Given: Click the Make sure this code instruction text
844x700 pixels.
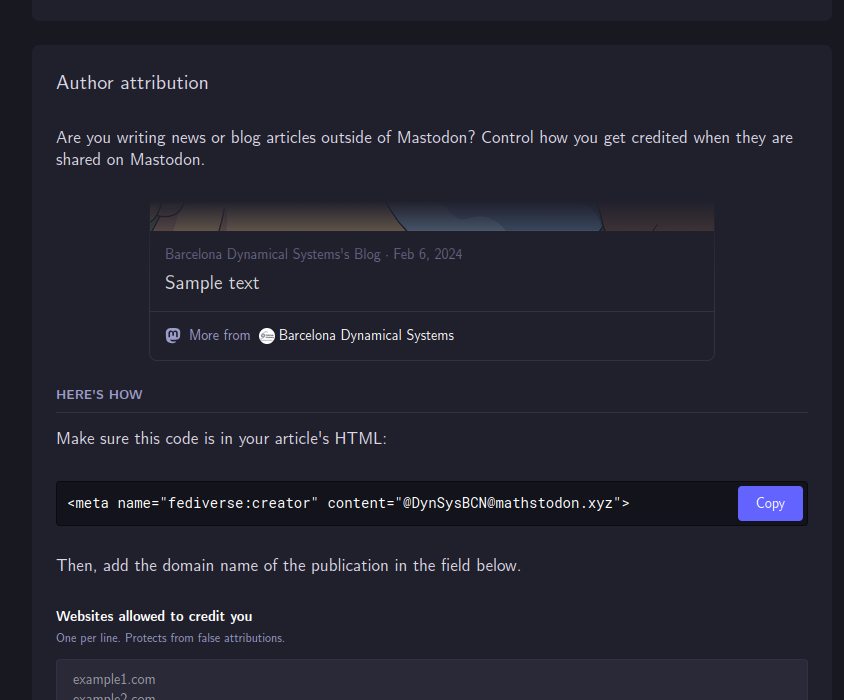Looking at the screenshot, I should 221,439.
